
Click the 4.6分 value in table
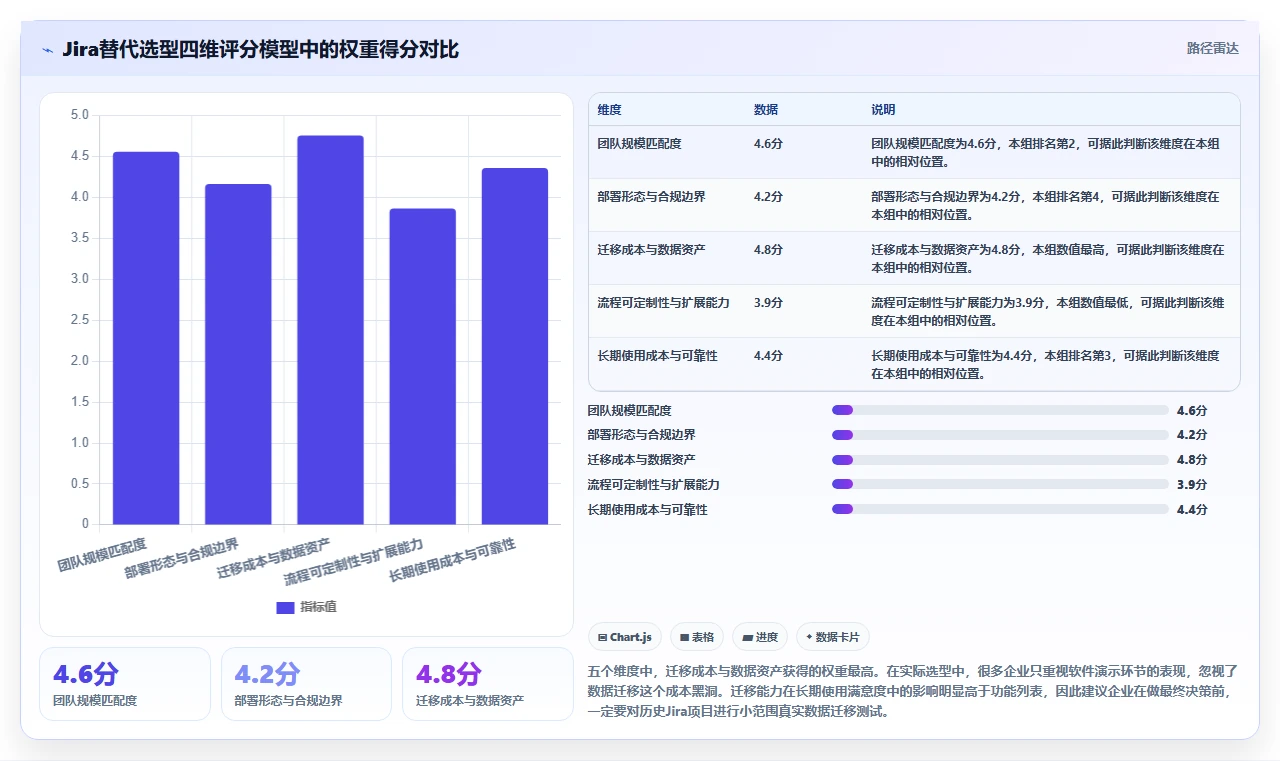coord(768,144)
